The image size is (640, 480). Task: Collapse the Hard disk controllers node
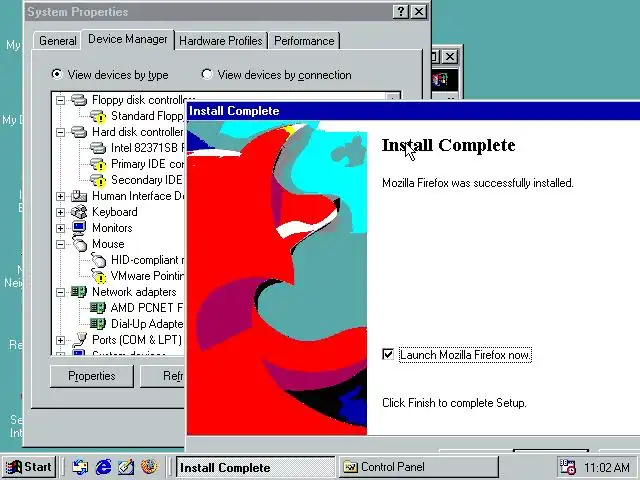tap(60, 132)
